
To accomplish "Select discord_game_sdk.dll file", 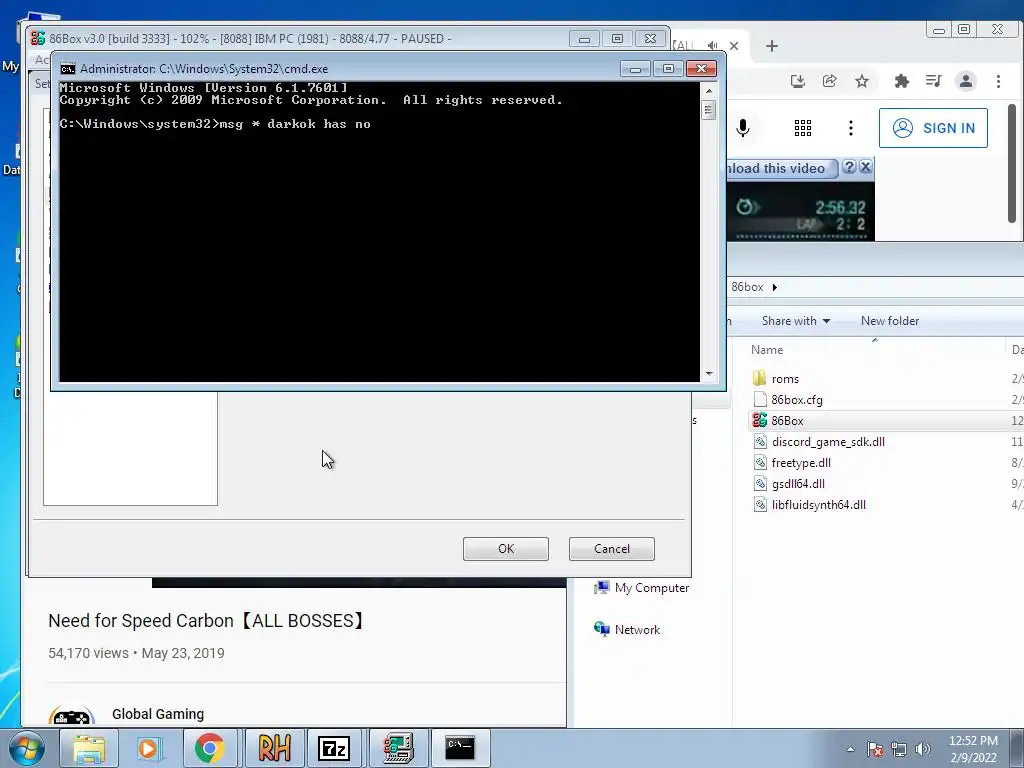I will click(x=828, y=441).
